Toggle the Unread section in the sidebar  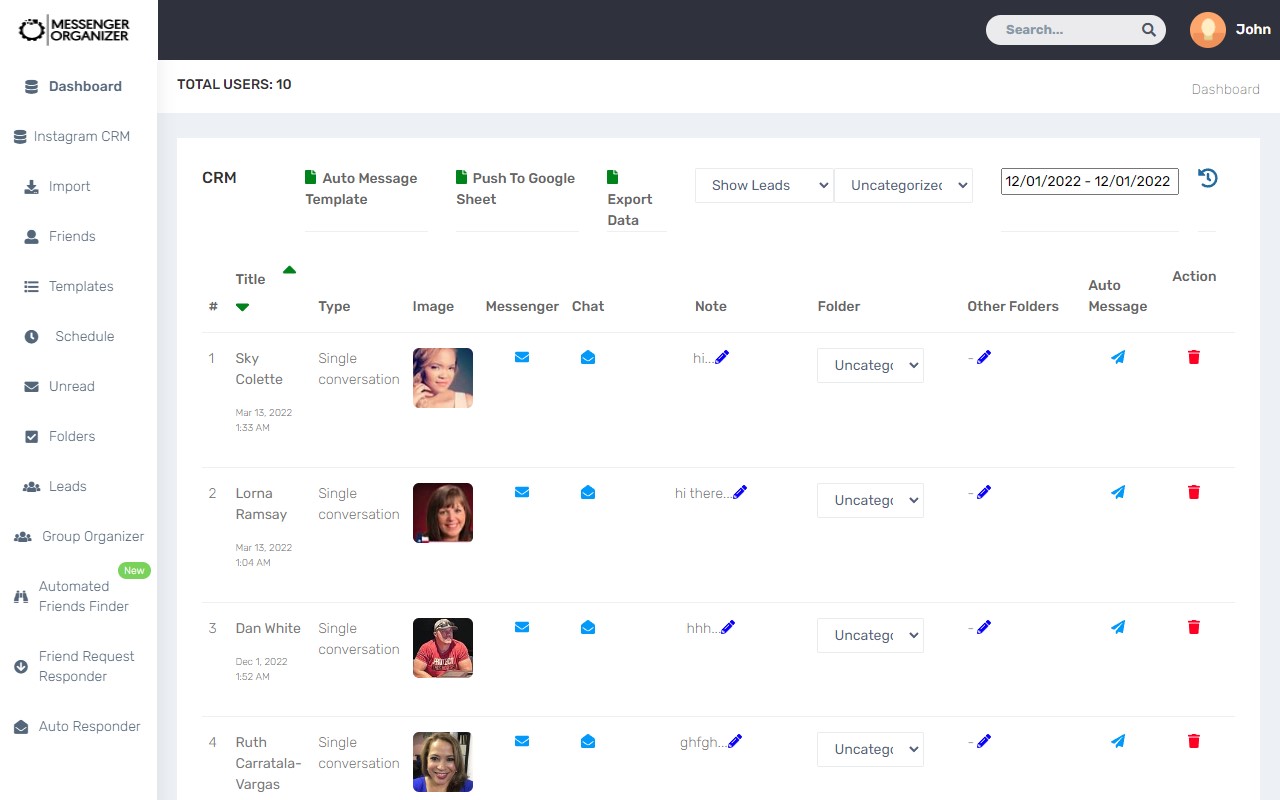click(x=71, y=386)
